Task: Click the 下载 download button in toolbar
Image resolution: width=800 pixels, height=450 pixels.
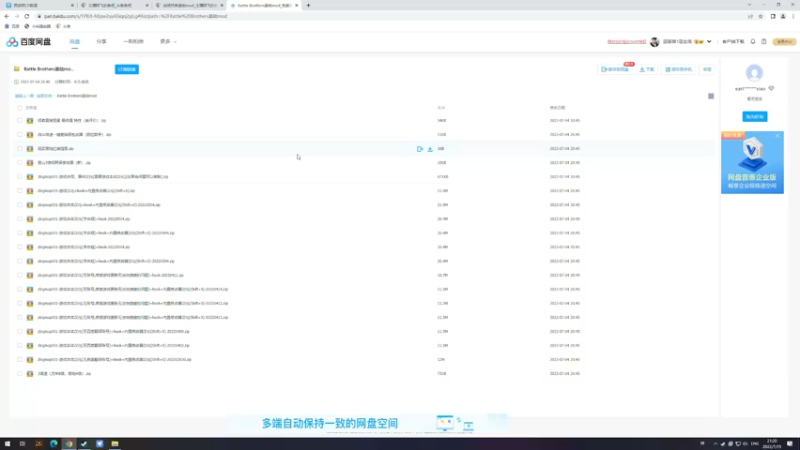Action: (x=647, y=69)
